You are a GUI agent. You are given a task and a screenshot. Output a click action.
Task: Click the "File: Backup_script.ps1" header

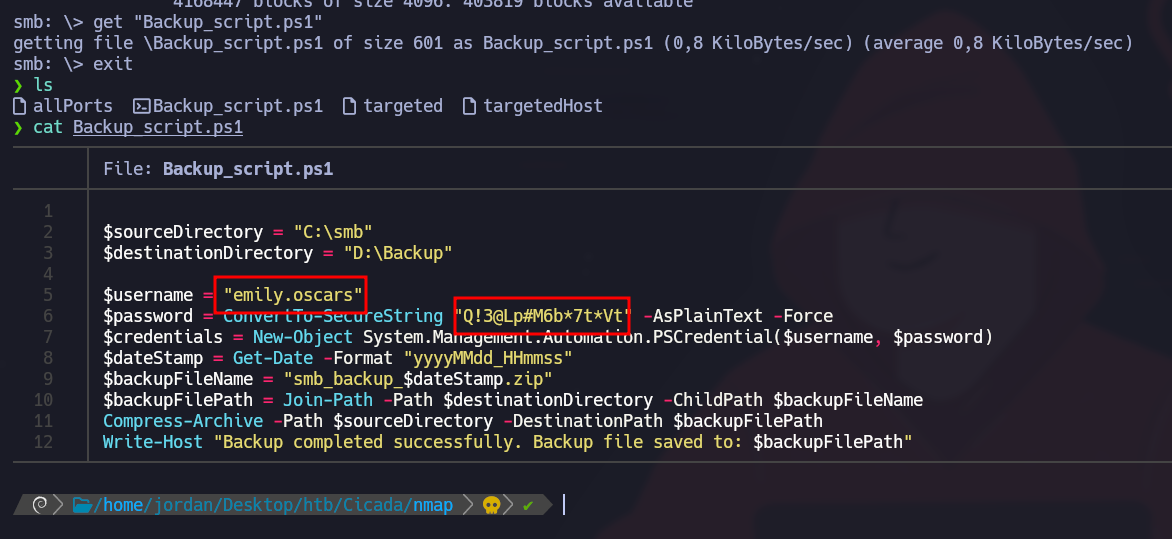[x=218, y=169]
